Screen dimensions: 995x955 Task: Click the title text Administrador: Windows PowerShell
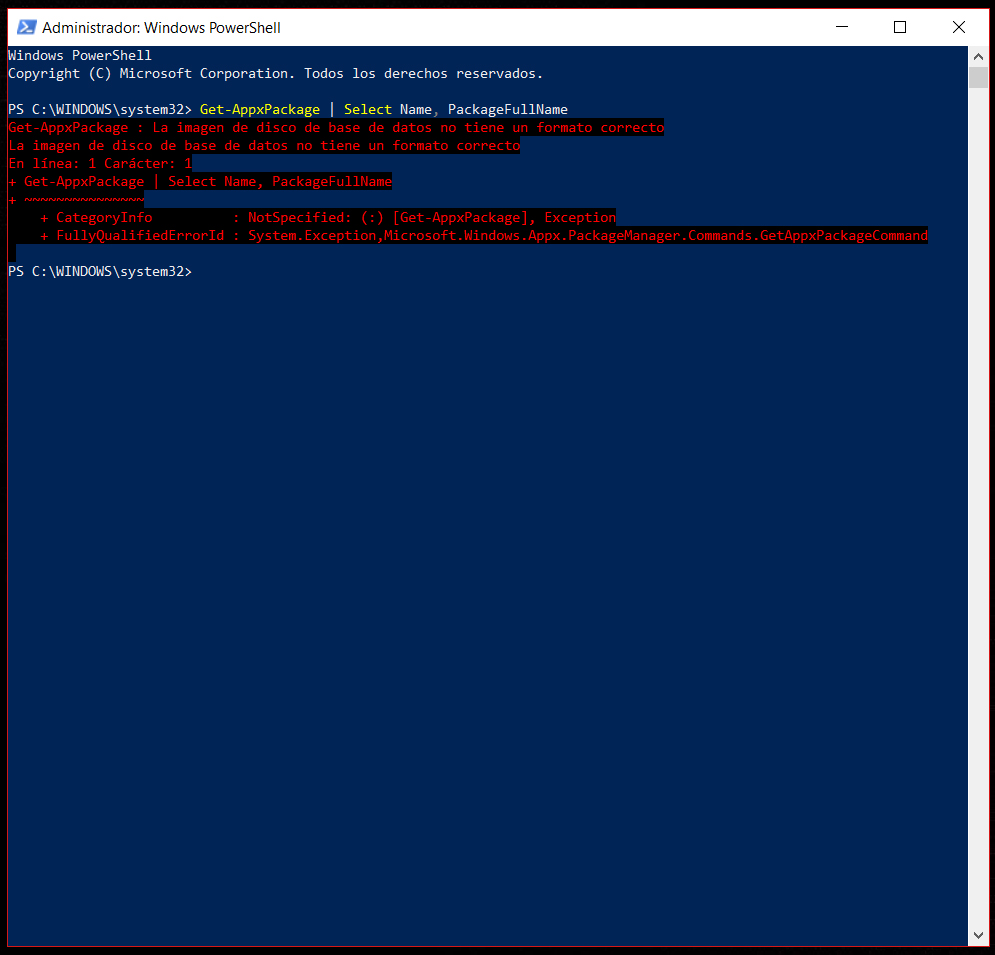click(161, 28)
